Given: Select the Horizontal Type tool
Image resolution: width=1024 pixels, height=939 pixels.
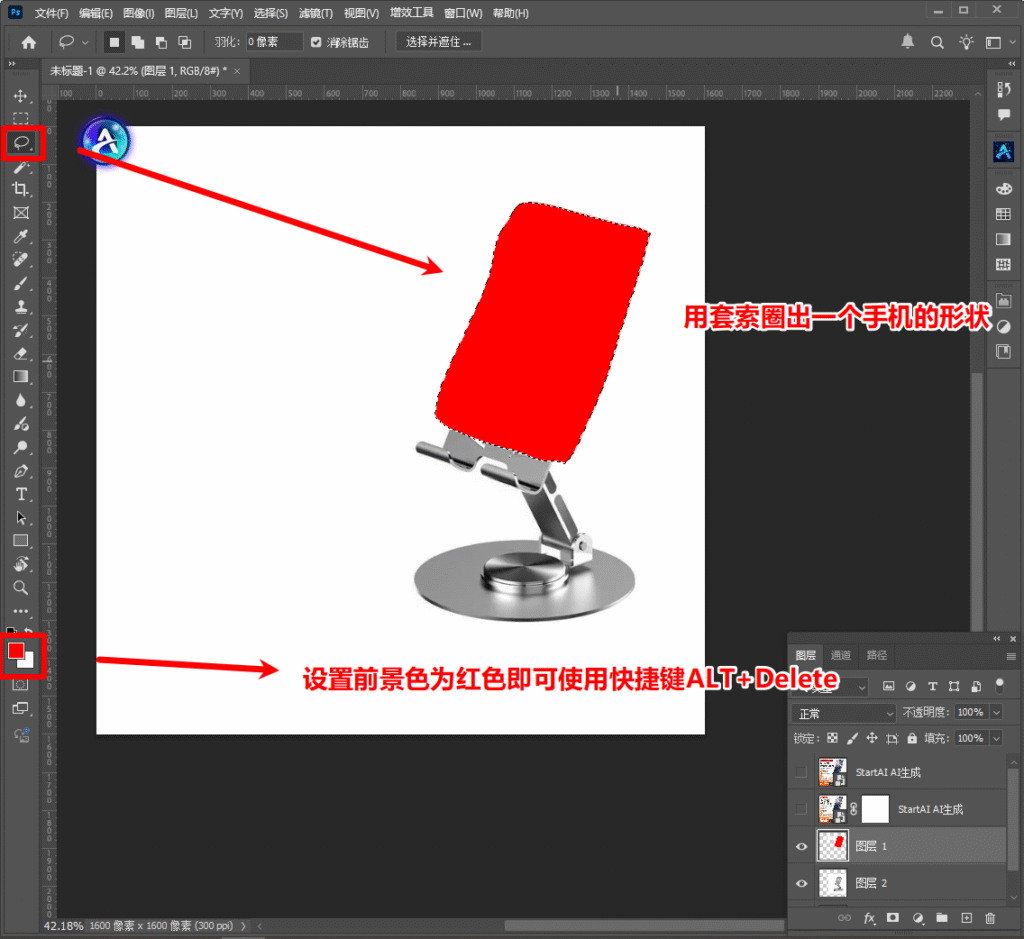Looking at the screenshot, I should coord(21,494).
